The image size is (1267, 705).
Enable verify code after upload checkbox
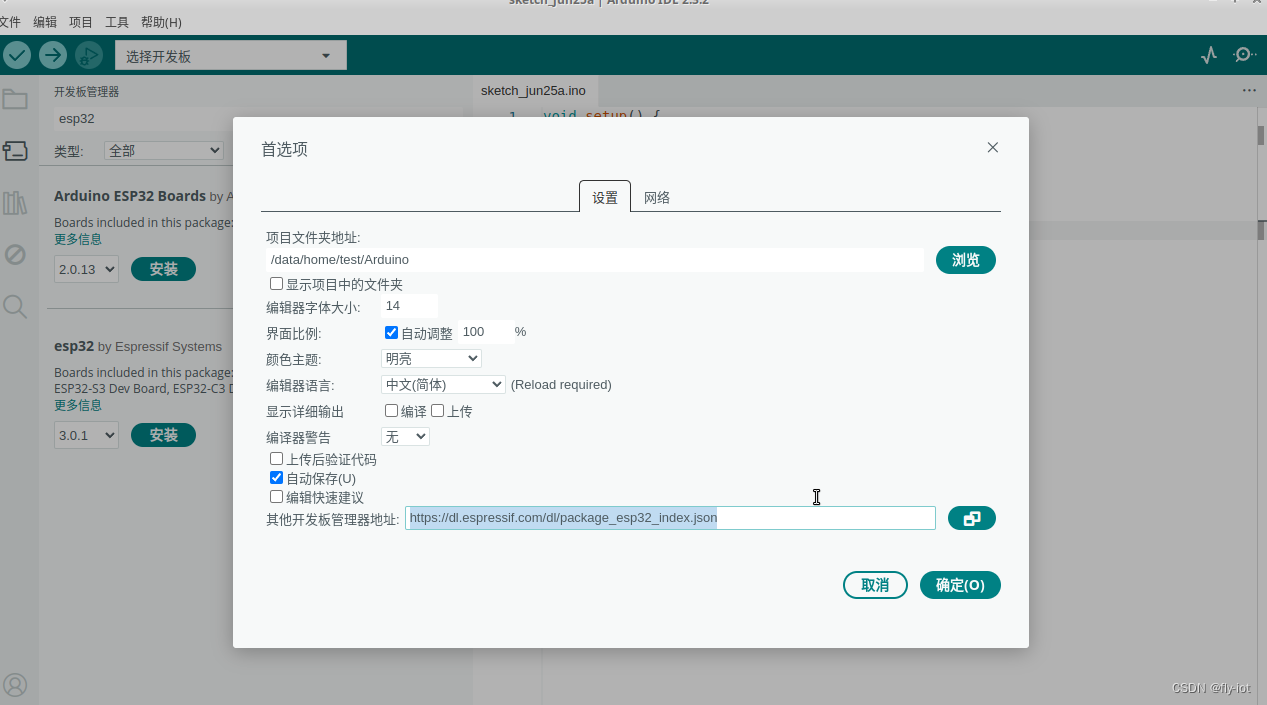277,459
